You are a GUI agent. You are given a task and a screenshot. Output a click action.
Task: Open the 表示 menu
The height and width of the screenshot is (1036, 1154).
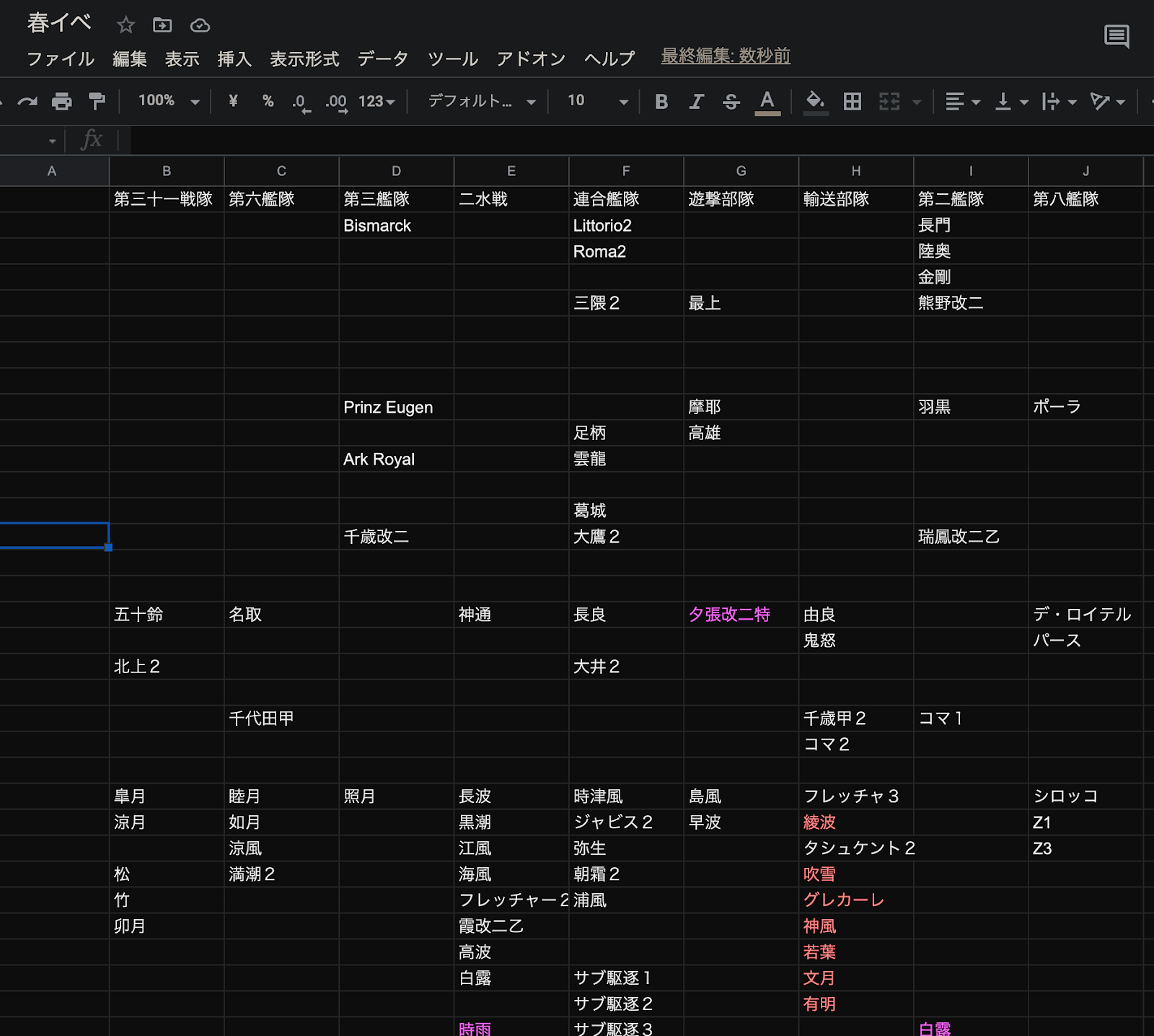tap(182, 59)
